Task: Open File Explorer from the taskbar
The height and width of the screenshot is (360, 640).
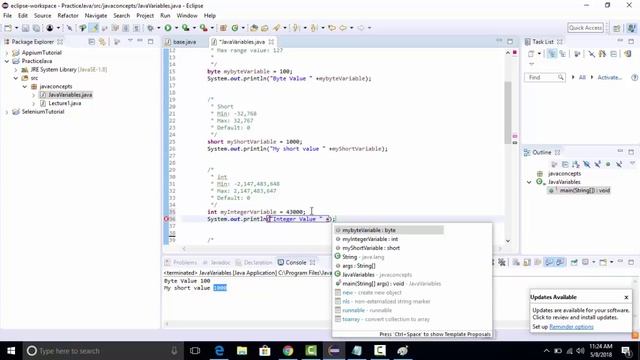Action: pyautogui.click(x=242, y=351)
